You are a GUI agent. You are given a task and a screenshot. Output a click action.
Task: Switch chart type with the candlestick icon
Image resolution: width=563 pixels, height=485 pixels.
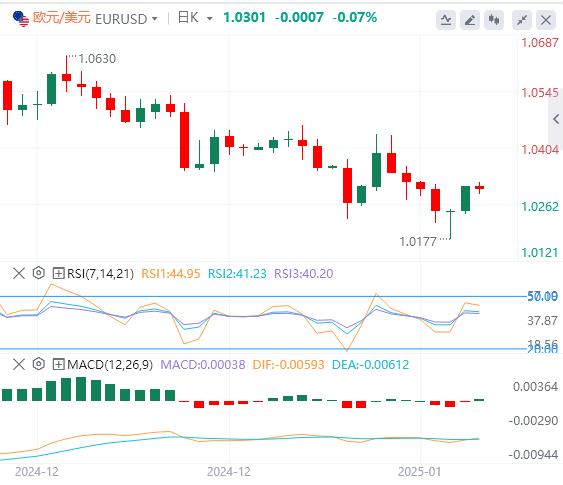tap(494, 20)
